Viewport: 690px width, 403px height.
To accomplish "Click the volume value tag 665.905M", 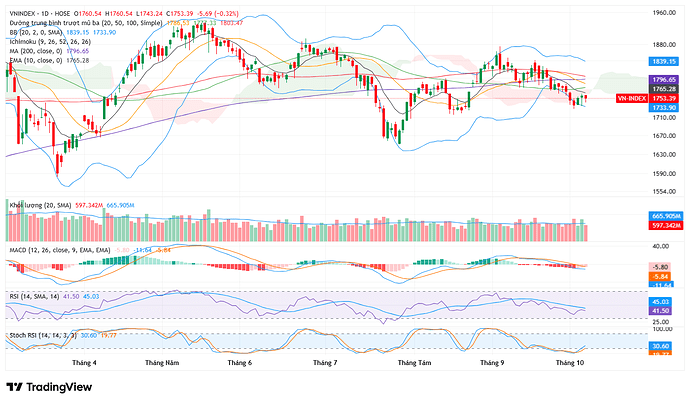I will pyautogui.click(x=666, y=216).
